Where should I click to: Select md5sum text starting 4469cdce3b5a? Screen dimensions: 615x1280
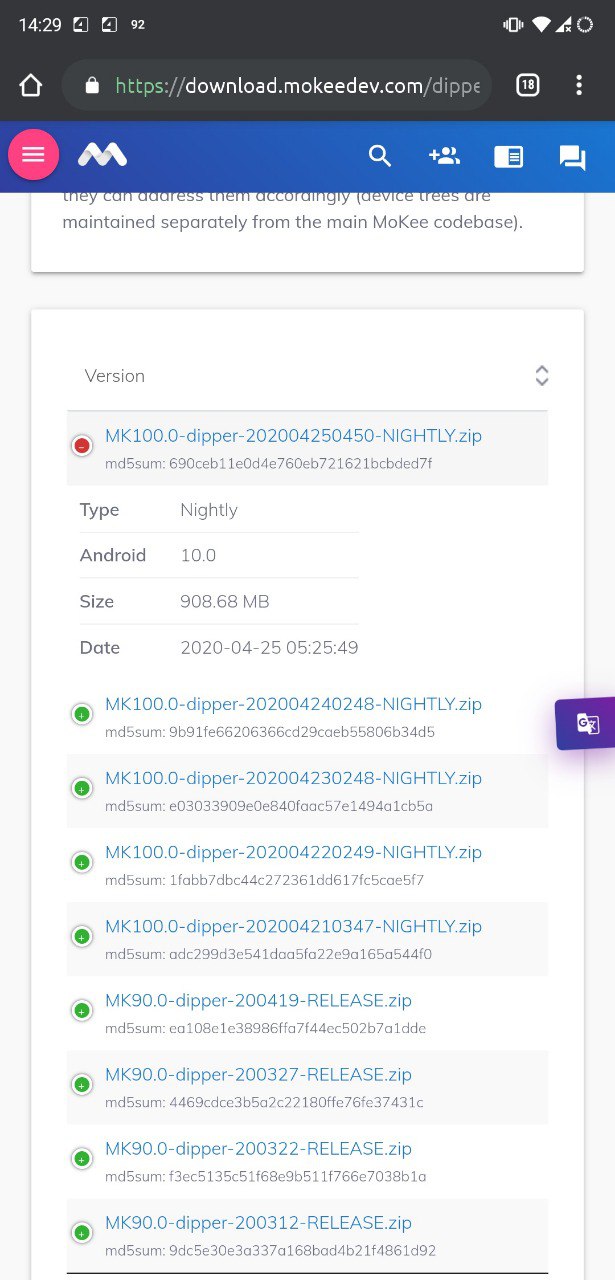pos(264,1102)
